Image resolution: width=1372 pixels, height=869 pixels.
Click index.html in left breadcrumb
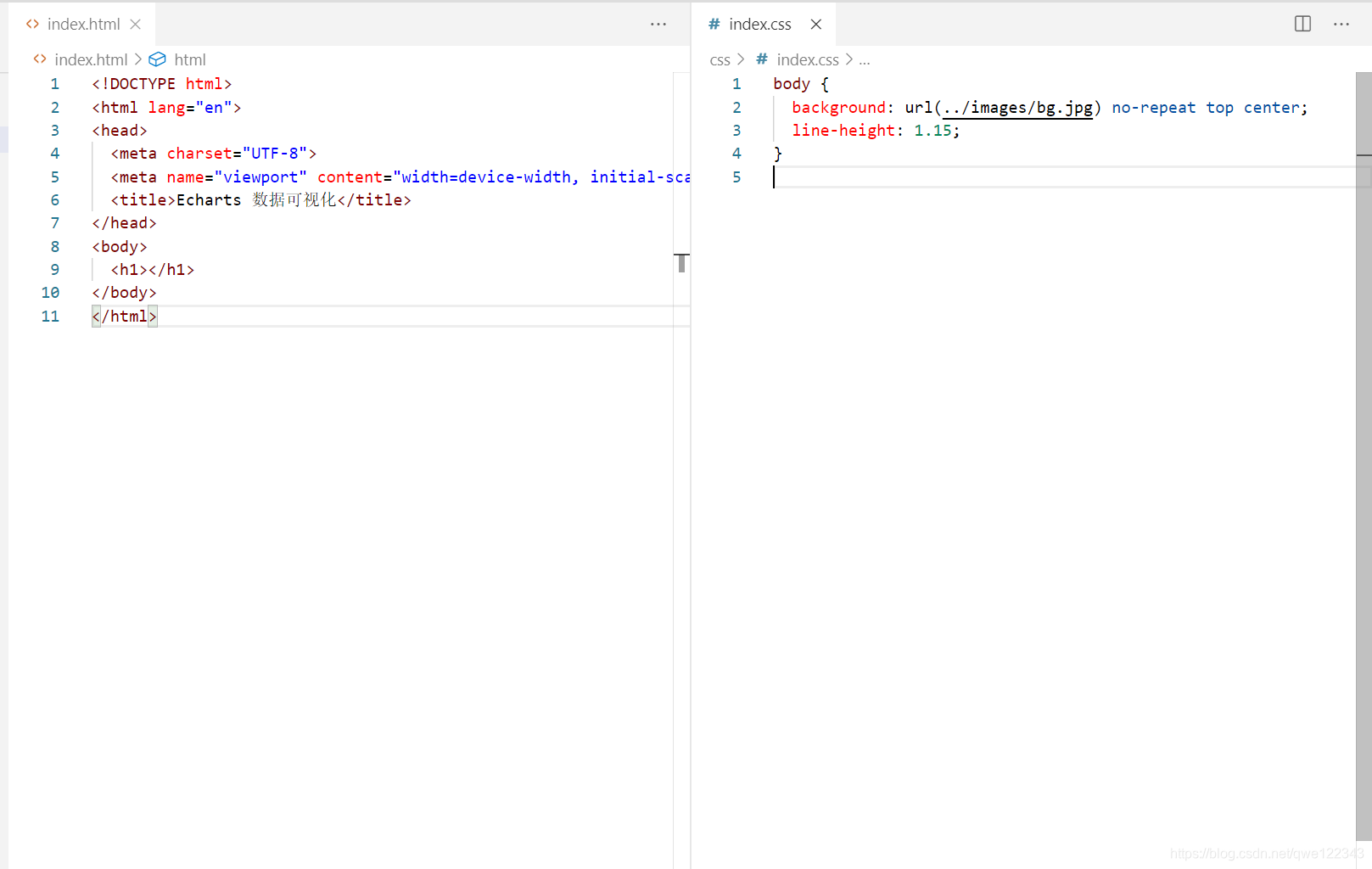pos(91,60)
